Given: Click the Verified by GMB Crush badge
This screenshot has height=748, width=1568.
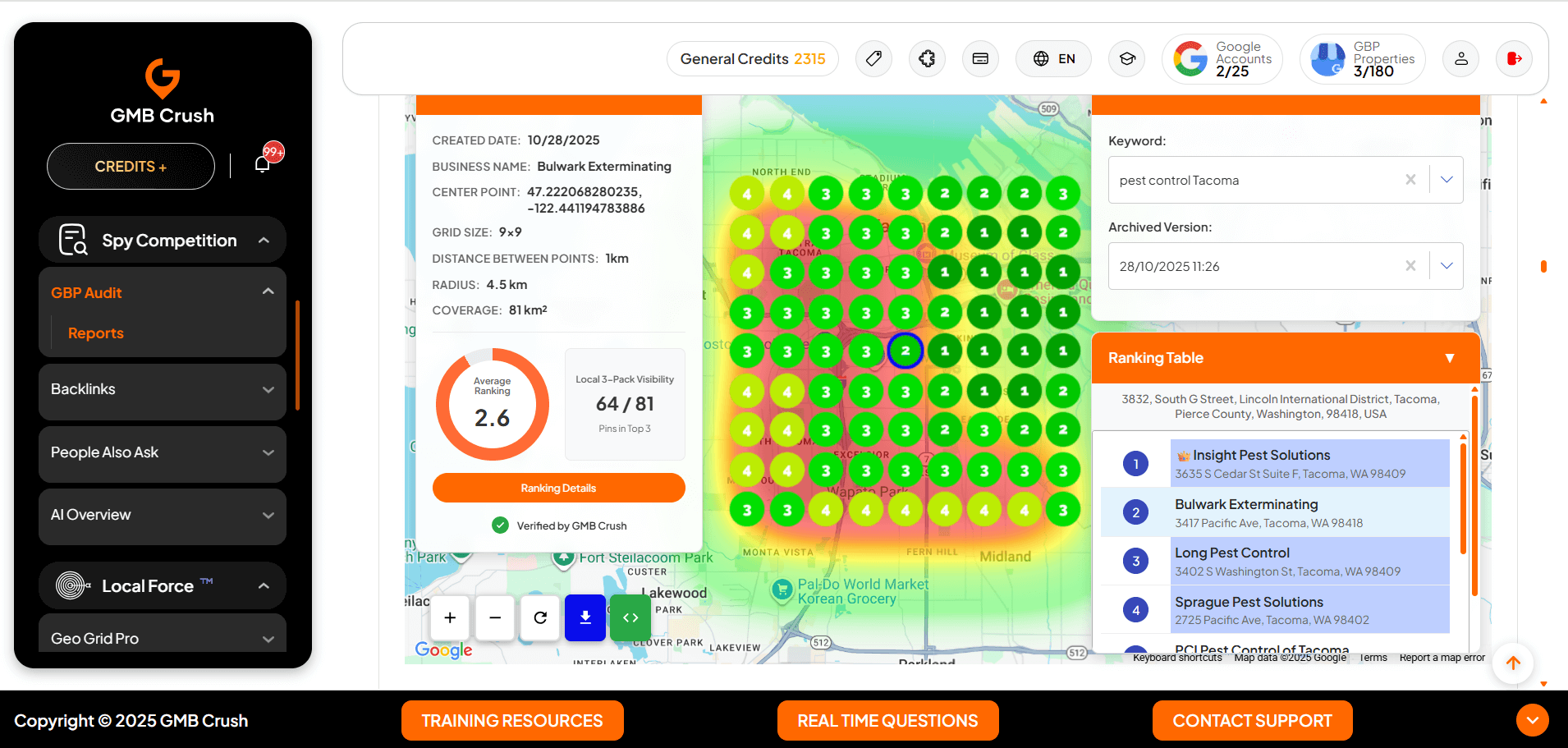Looking at the screenshot, I should point(559,525).
